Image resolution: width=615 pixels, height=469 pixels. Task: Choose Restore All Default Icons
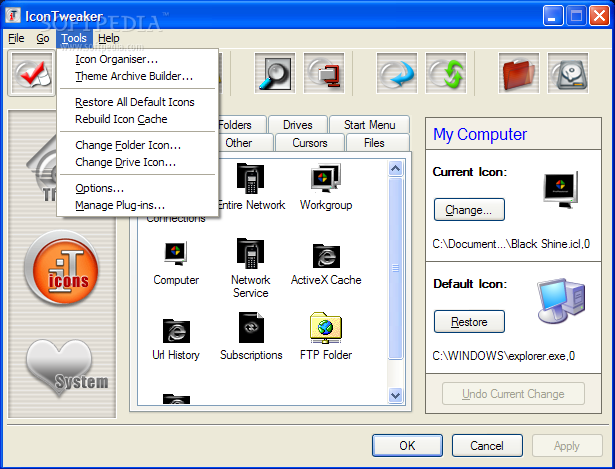(x=137, y=102)
